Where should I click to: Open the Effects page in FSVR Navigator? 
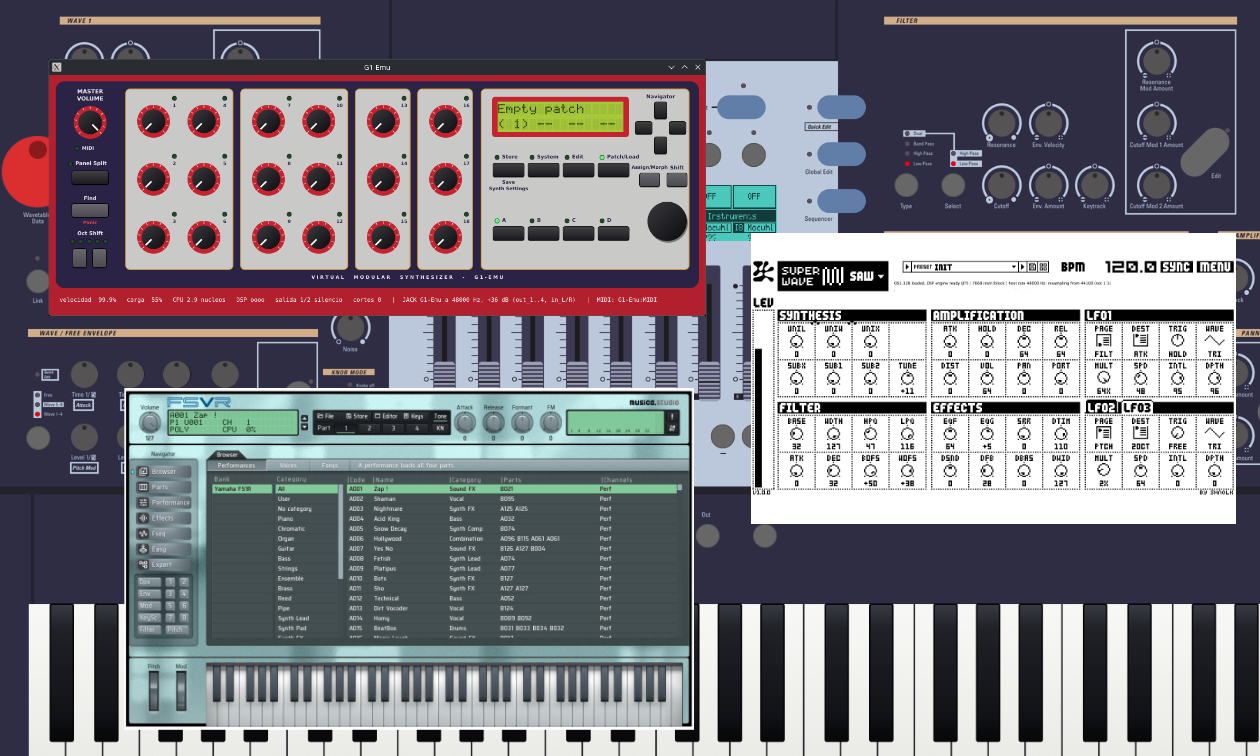(x=164, y=518)
